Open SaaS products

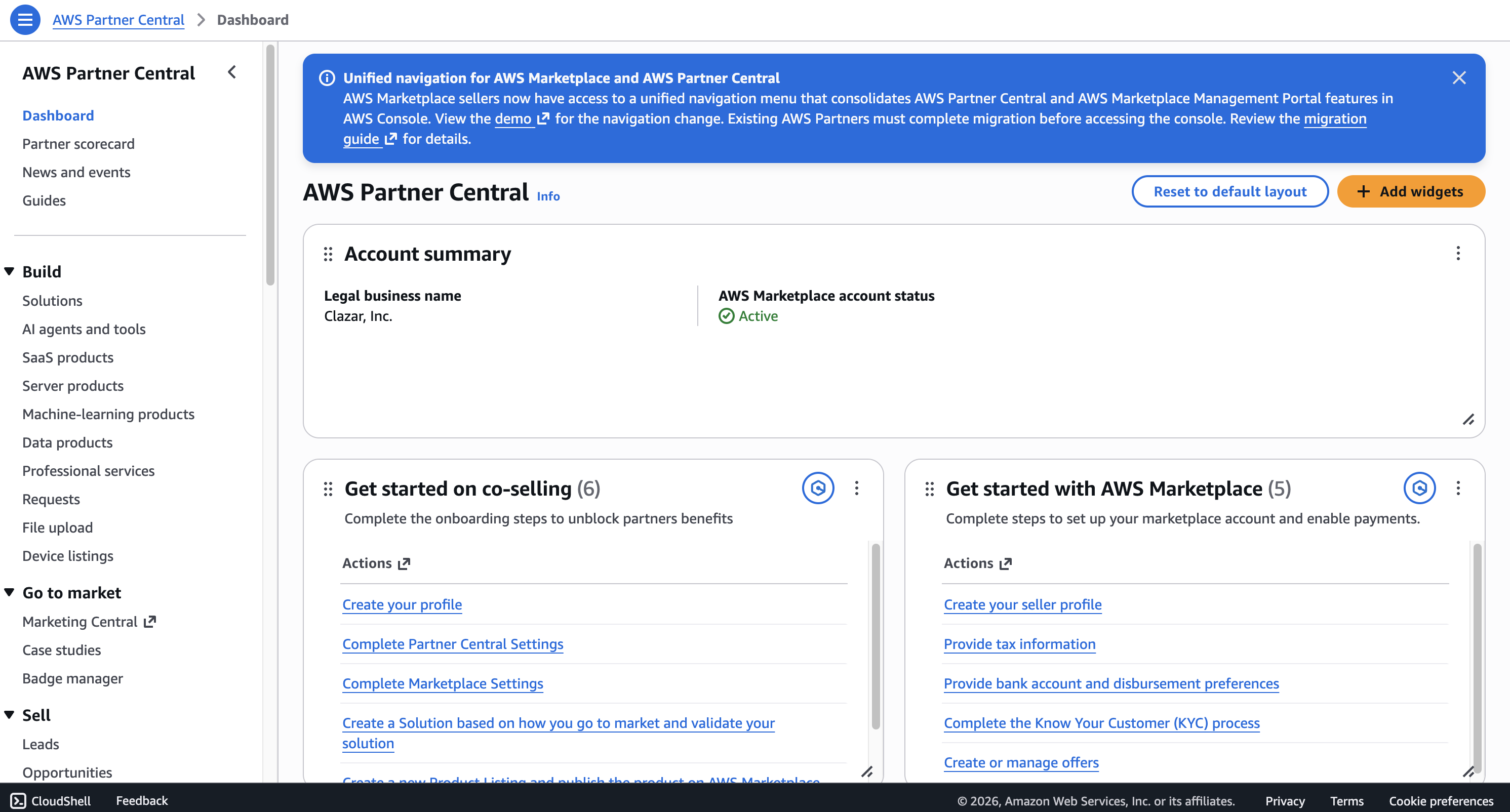point(68,357)
